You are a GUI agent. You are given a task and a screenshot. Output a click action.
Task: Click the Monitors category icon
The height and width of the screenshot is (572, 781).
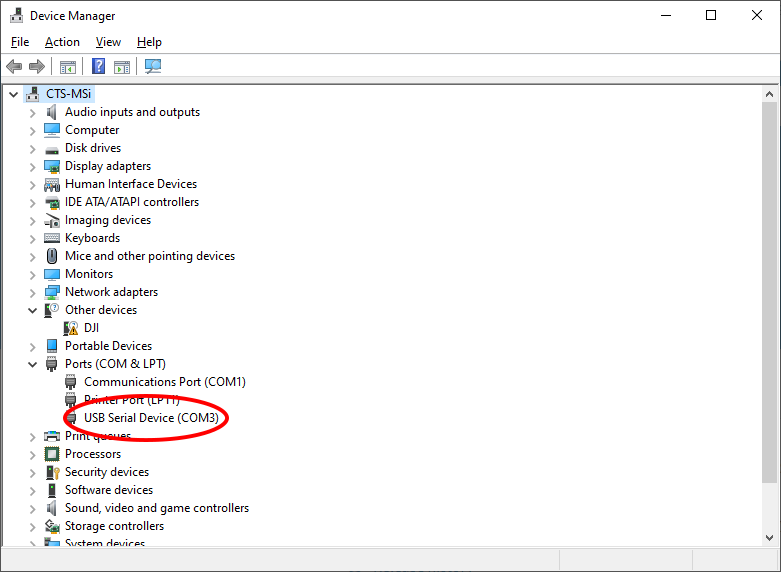(52, 274)
